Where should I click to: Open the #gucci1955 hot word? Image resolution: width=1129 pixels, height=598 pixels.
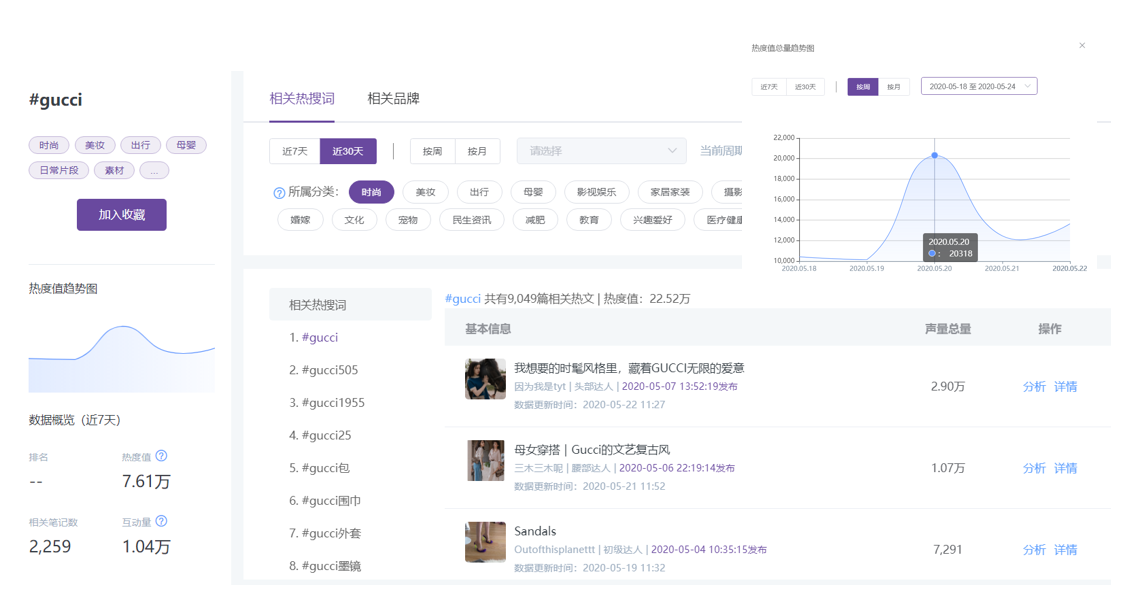[x=333, y=402]
